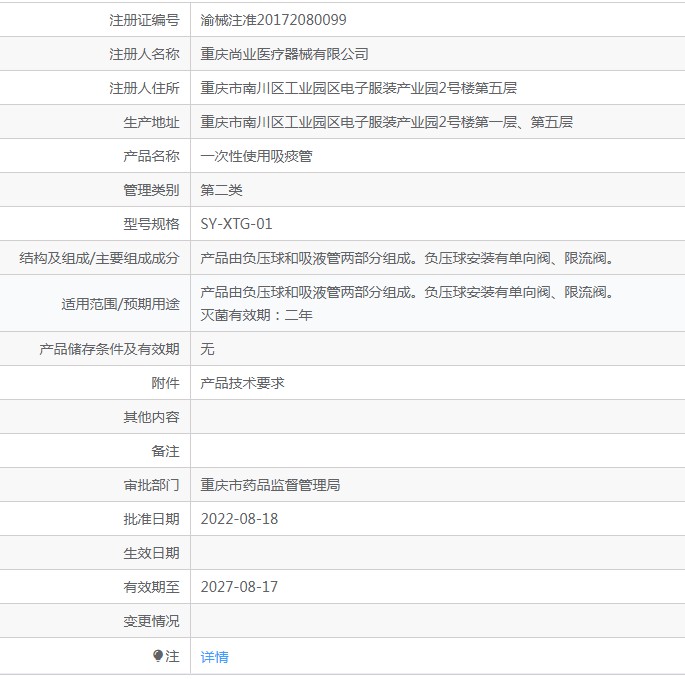Screen dimensions: 685x679
Task: Click registration number 渝械注准20172080099
Action: pos(274,19)
